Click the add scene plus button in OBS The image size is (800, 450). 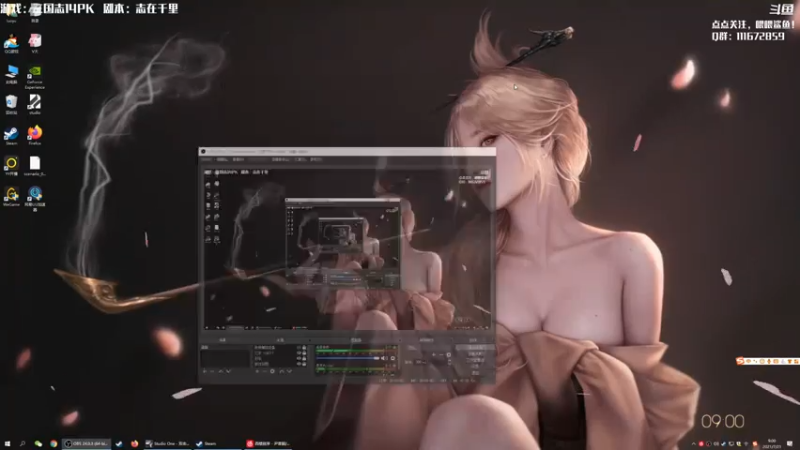click(205, 371)
